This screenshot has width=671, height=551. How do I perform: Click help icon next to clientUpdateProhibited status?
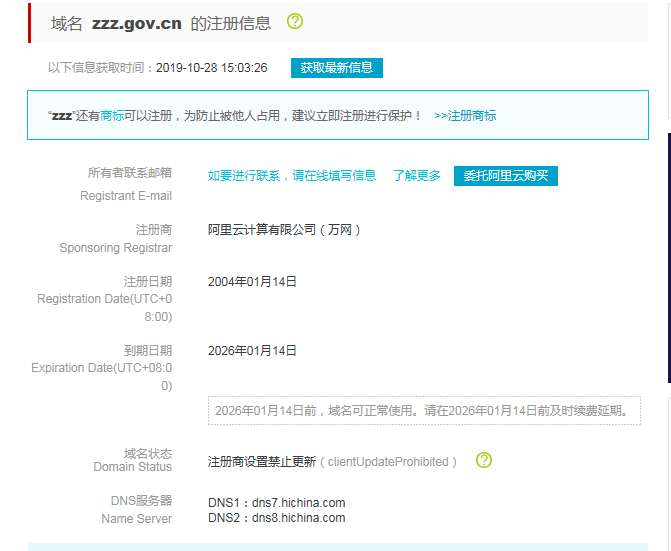coord(484,460)
